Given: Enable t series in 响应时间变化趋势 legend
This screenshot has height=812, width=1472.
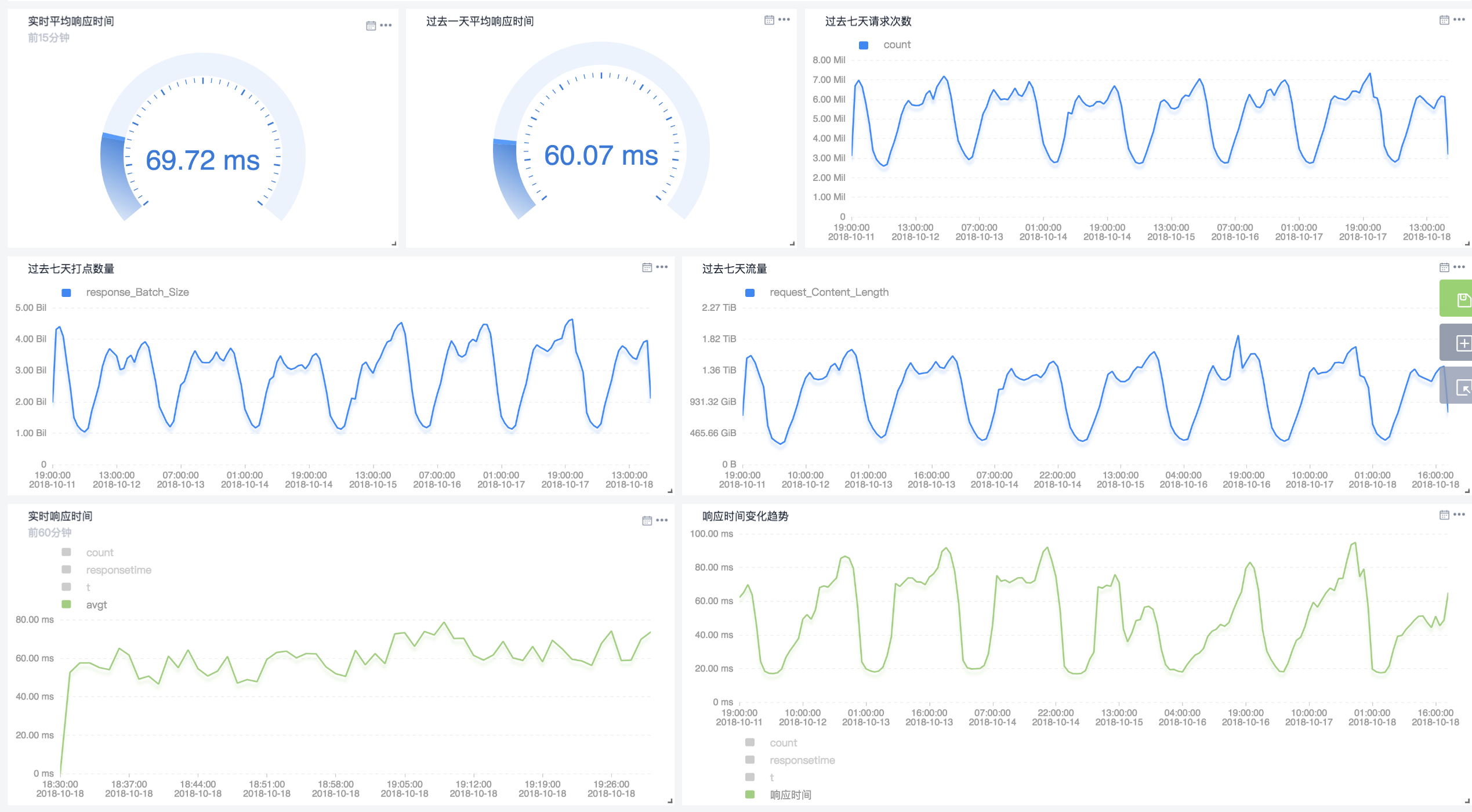Looking at the screenshot, I should click(x=772, y=778).
